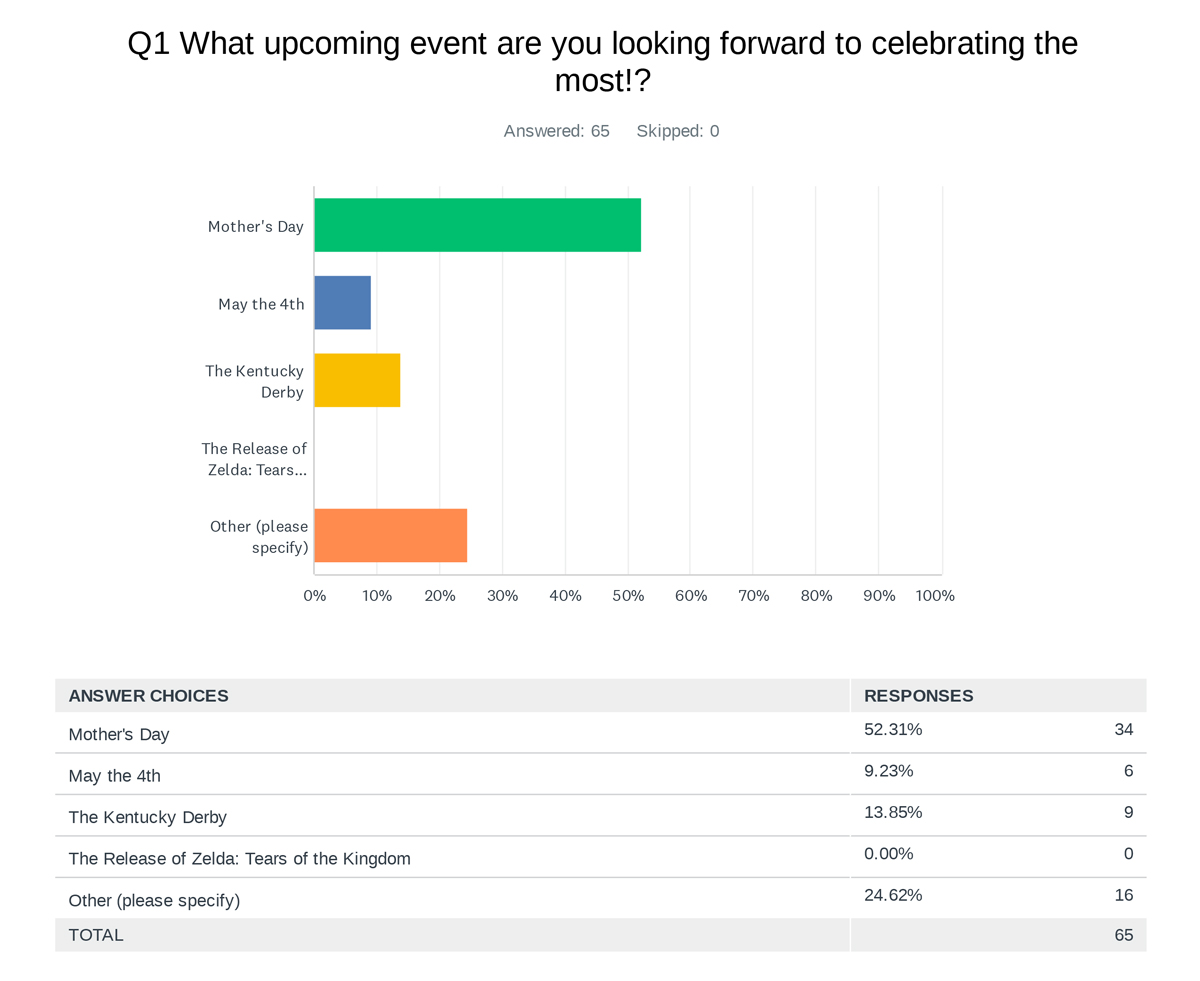Click the blue May the 4th bar
1200x981 pixels.
point(342,302)
